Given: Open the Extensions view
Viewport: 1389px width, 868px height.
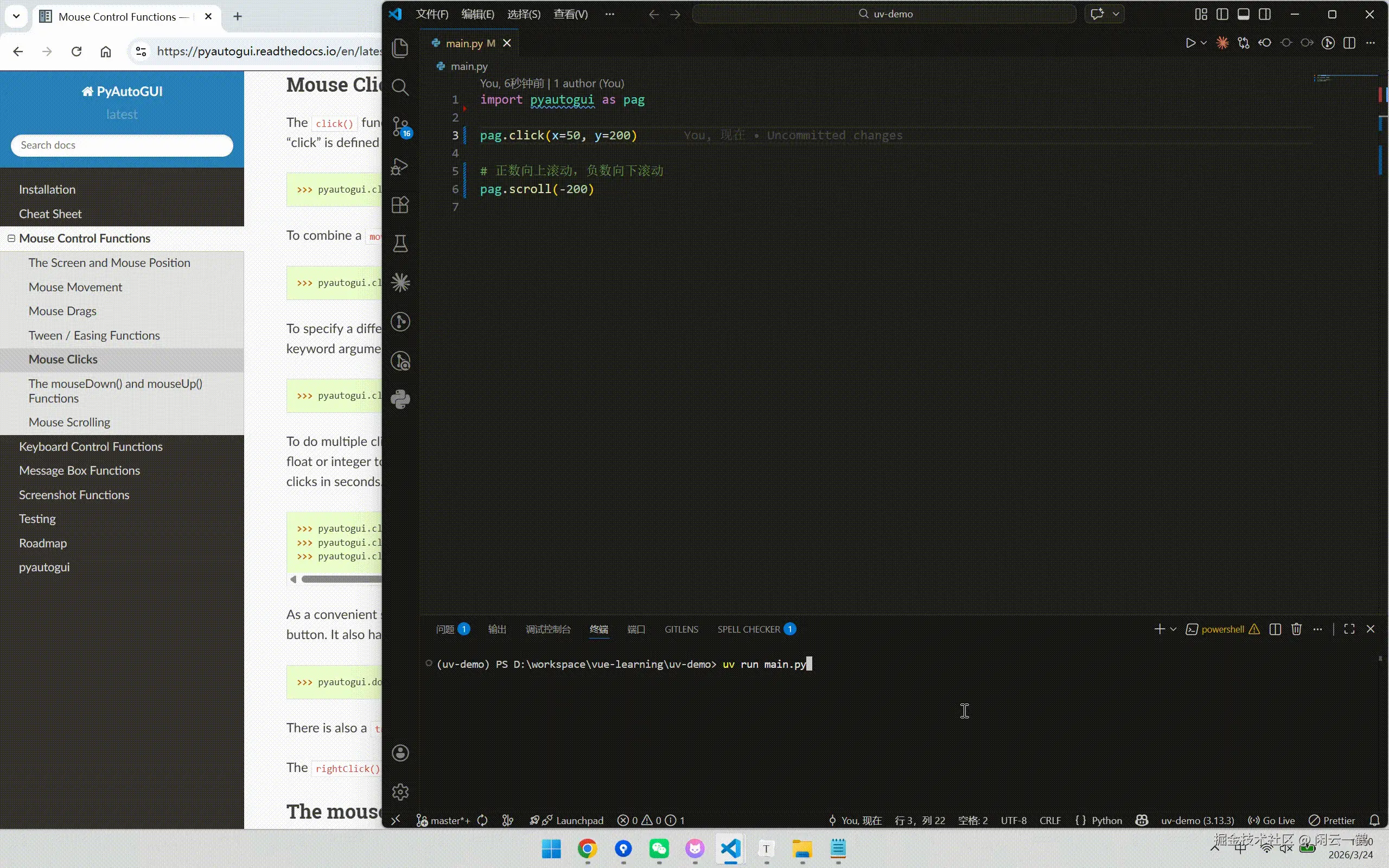Looking at the screenshot, I should click(x=400, y=205).
